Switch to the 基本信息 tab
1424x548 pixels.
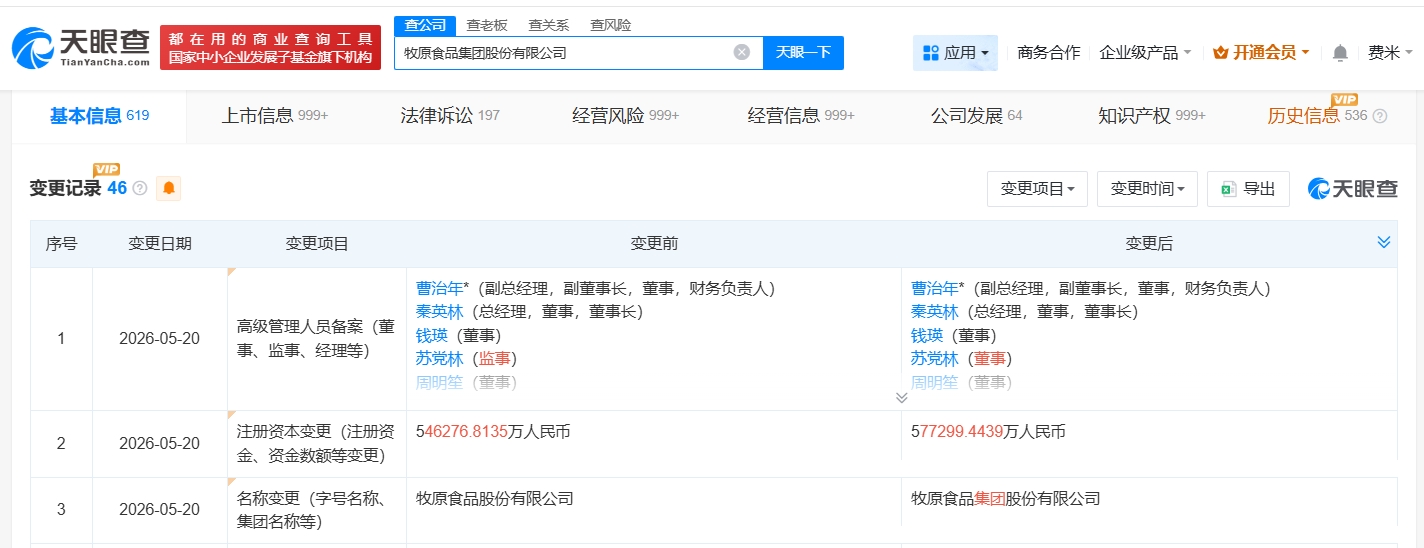tap(99, 116)
